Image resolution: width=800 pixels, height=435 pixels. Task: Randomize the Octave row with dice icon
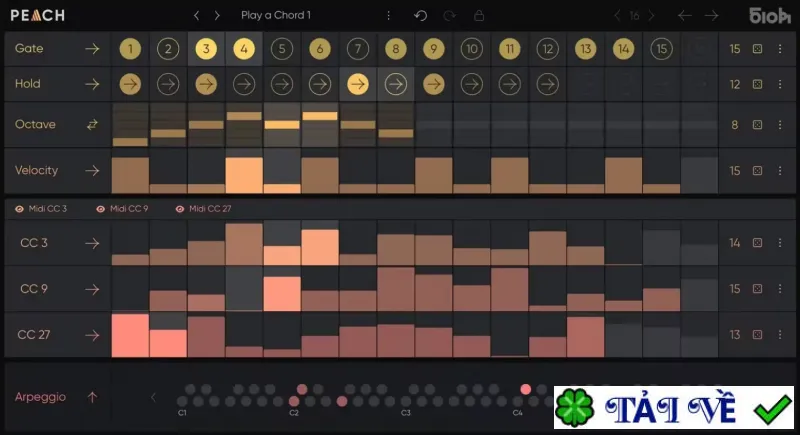click(x=758, y=124)
